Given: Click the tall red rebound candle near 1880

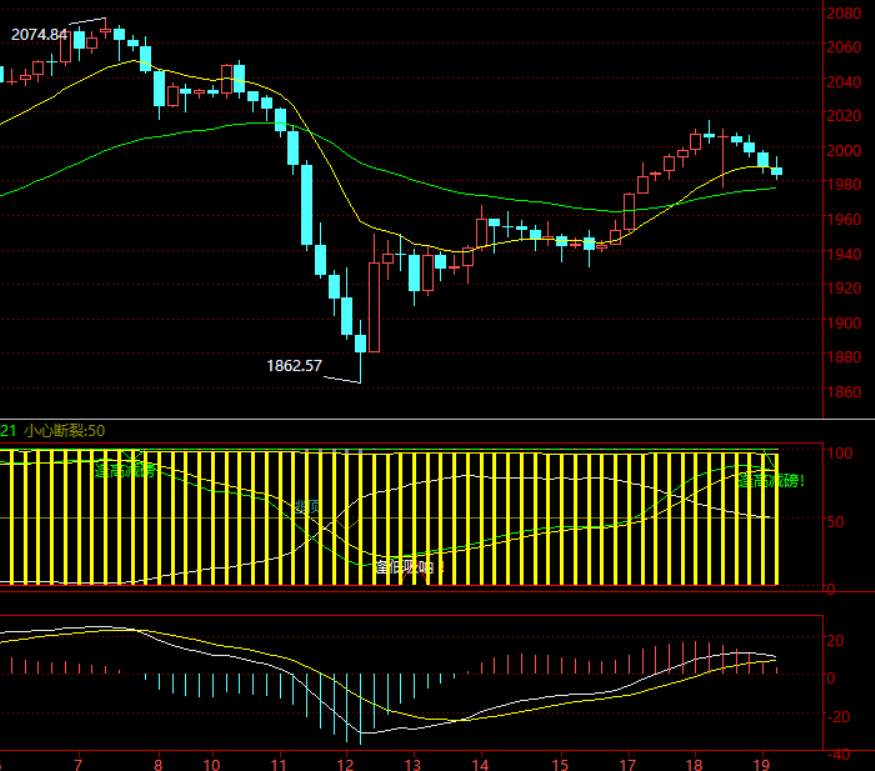Looking at the screenshot, I should 374,307.
